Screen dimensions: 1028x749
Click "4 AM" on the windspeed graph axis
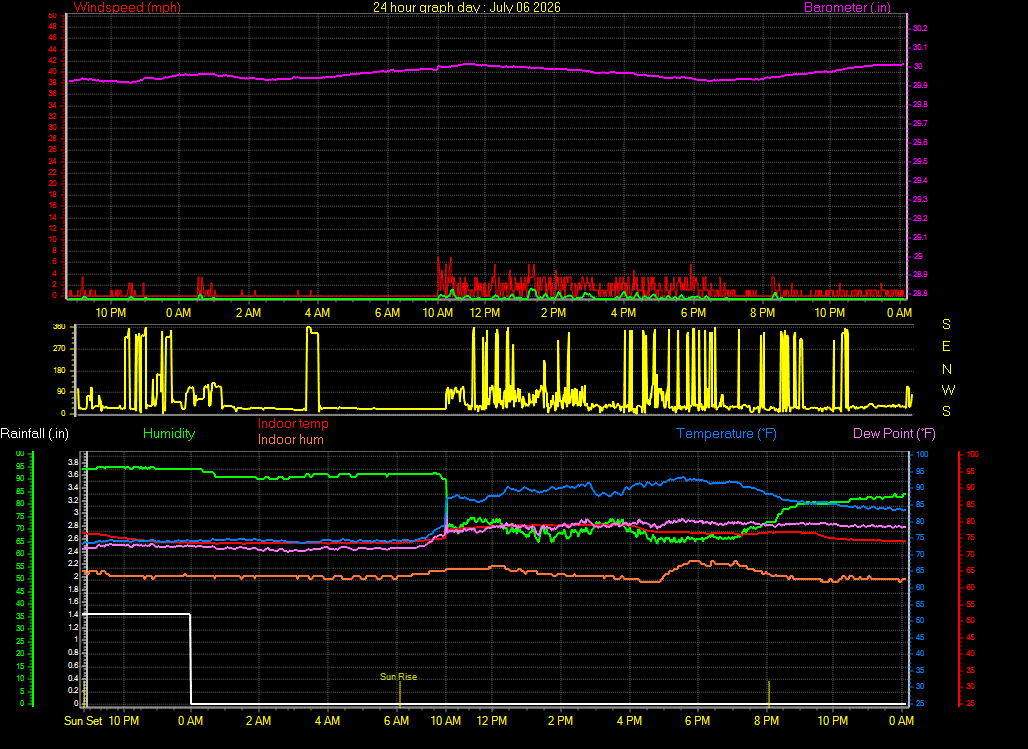(x=317, y=313)
